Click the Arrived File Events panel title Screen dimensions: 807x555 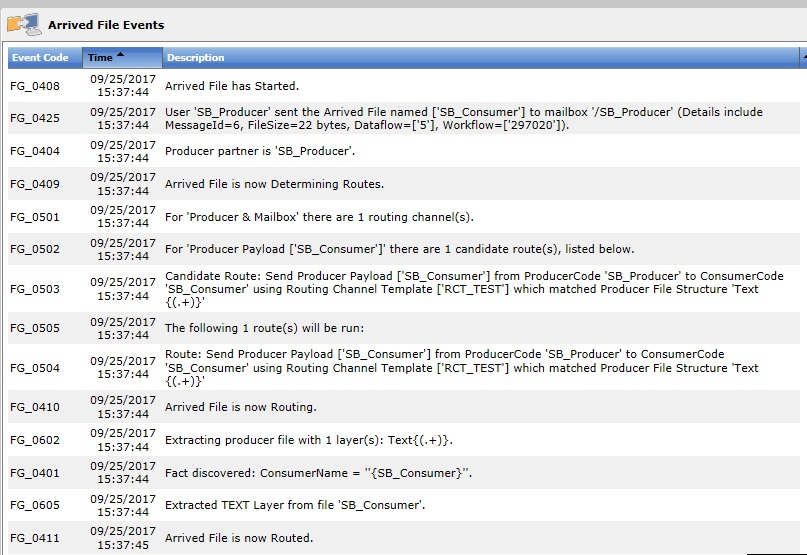pos(105,25)
